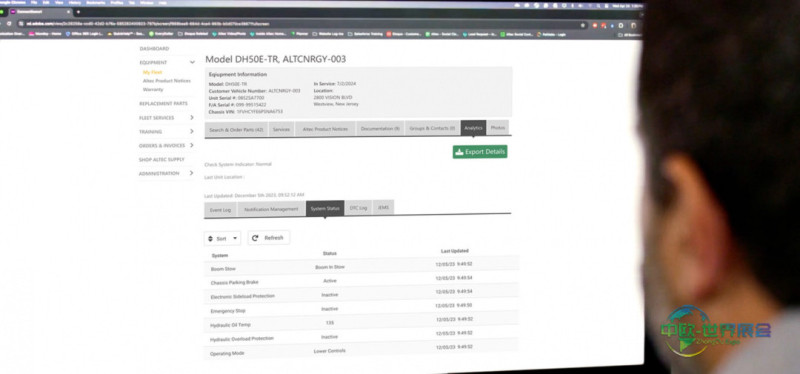Select the Chassis Parking Brake row

[361, 280]
